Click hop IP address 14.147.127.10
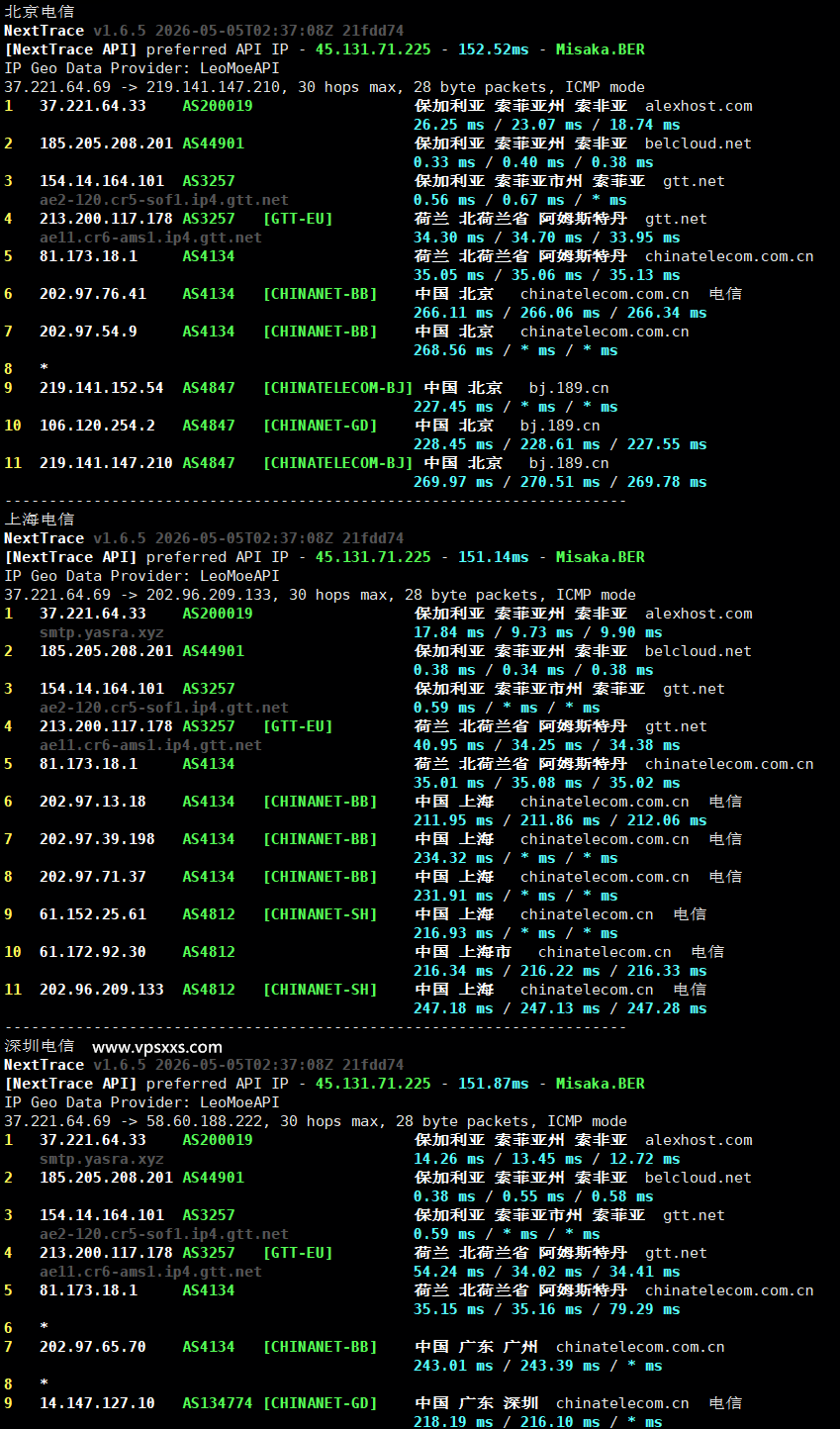Image resolution: width=840 pixels, height=1429 pixels. (x=97, y=1403)
